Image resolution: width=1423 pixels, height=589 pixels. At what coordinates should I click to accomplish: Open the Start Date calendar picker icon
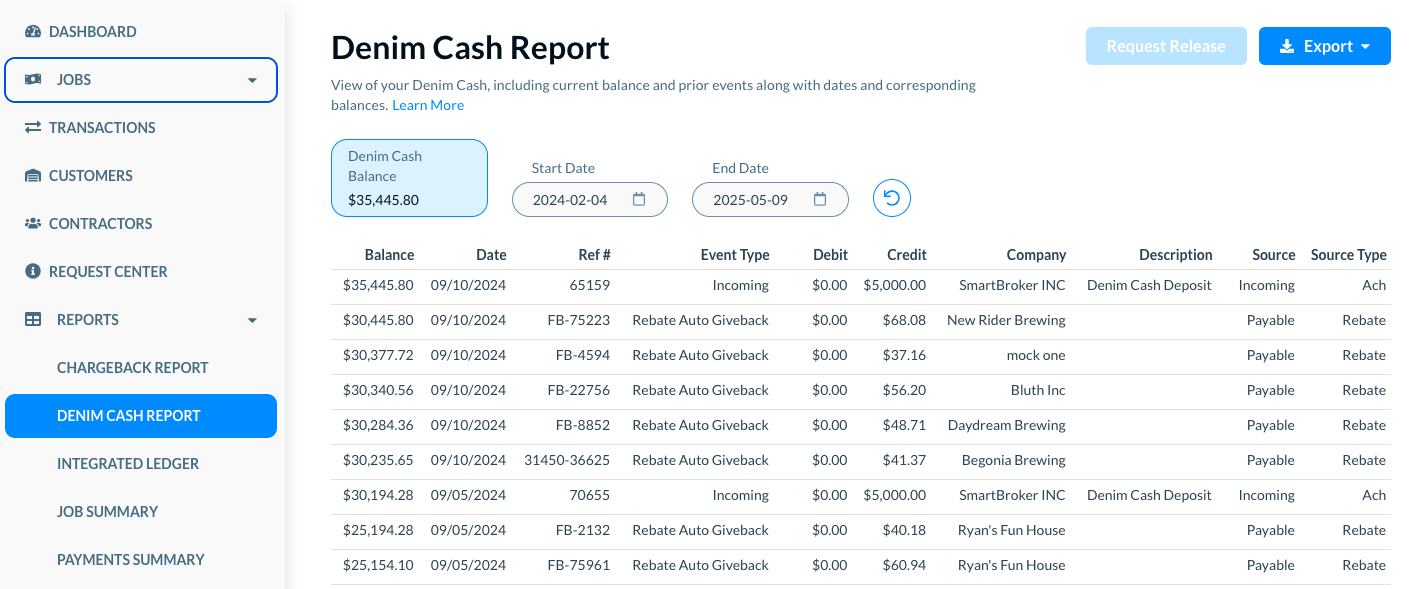[x=640, y=199]
